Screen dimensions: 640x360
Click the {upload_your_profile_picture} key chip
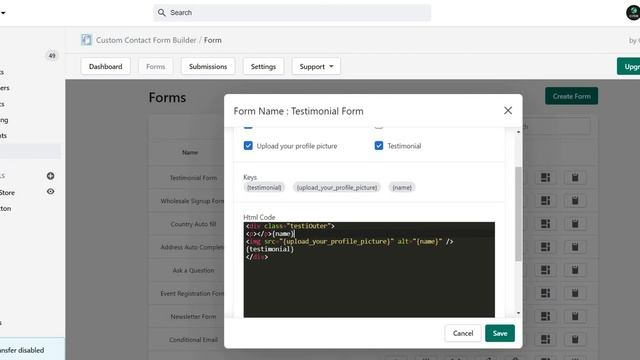click(337, 187)
